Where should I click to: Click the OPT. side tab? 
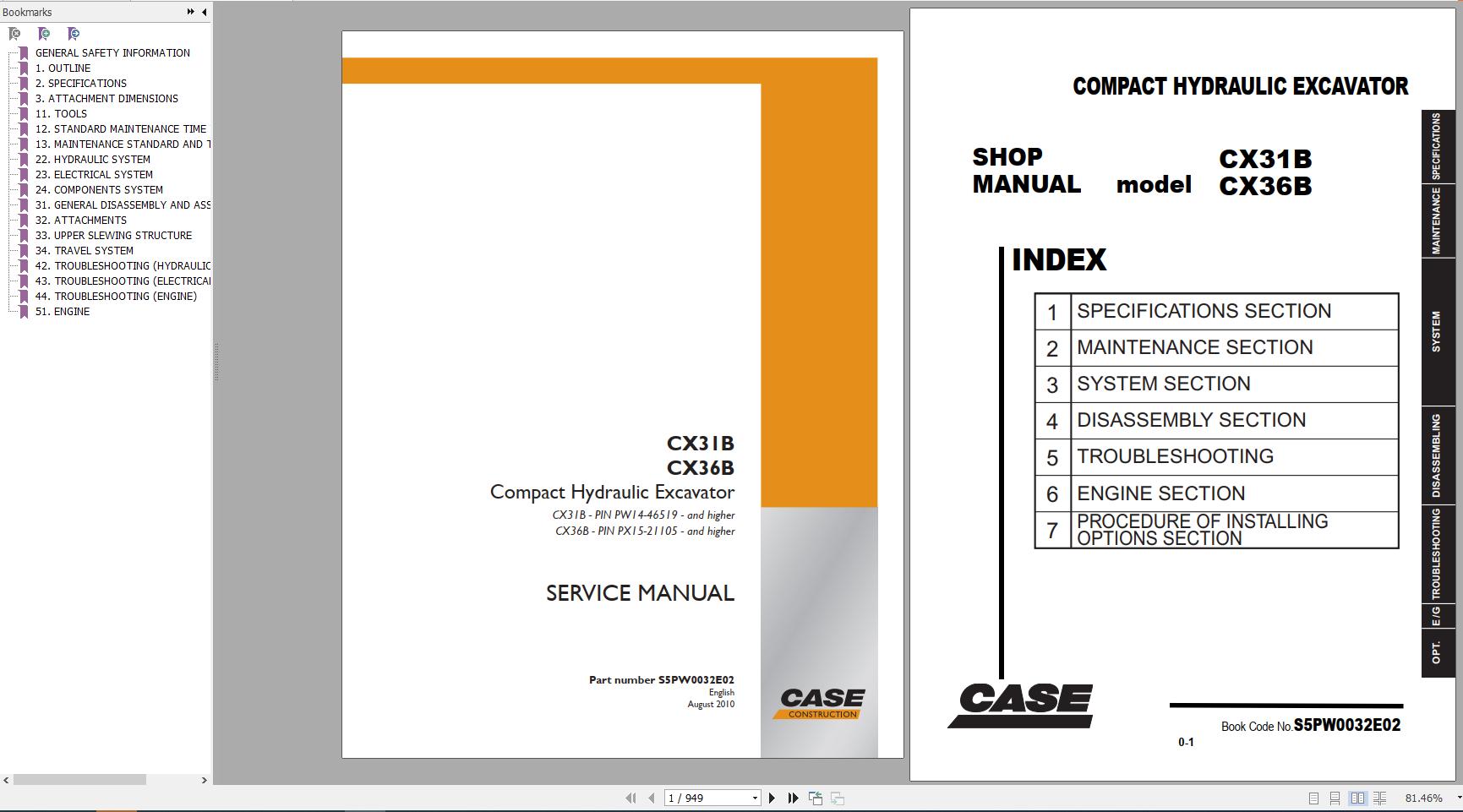pyautogui.click(x=1437, y=652)
